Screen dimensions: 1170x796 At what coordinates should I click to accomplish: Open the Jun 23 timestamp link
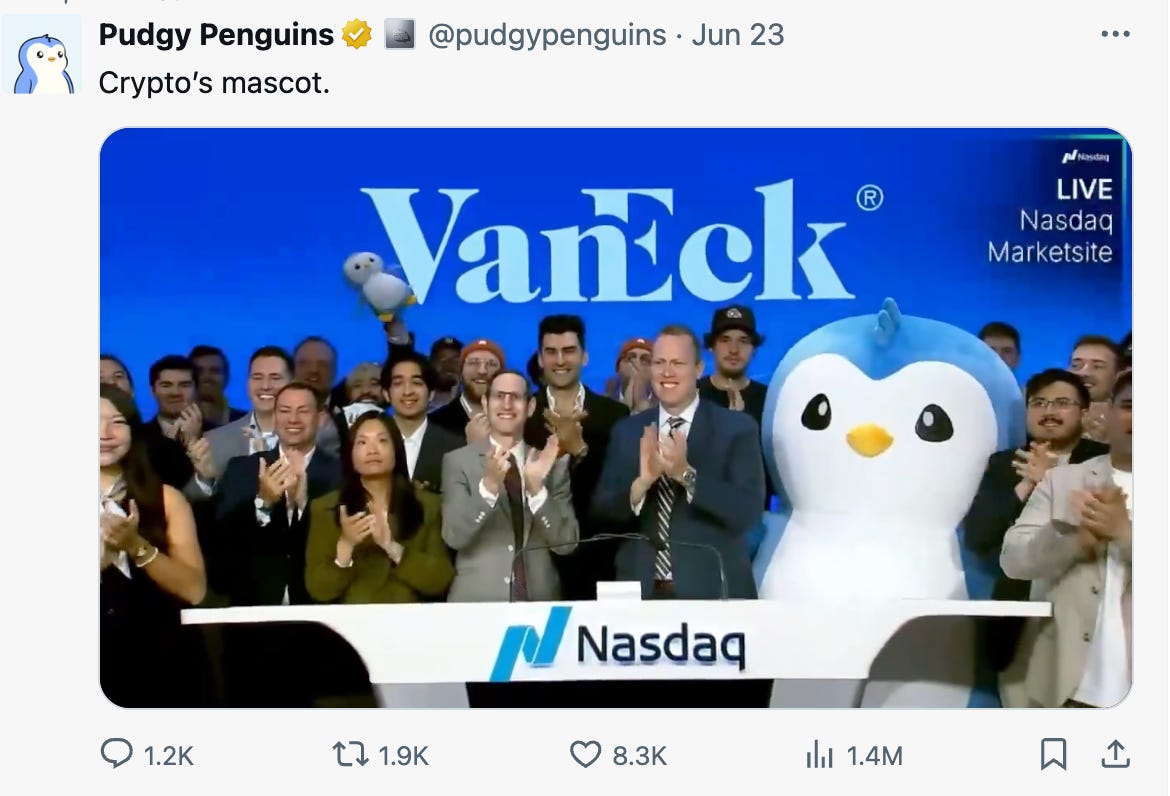click(737, 35)
